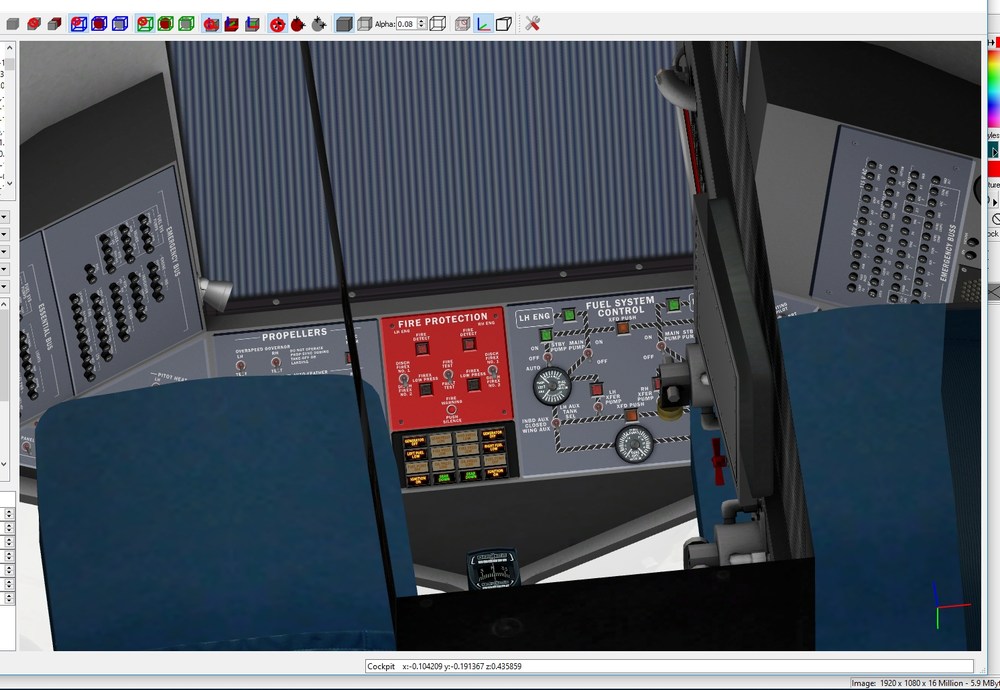The height and width of the screenshot is (690, 1000).
Task: Click blue wireframe box with gray cube icon
Action: (x=120, y=24)
